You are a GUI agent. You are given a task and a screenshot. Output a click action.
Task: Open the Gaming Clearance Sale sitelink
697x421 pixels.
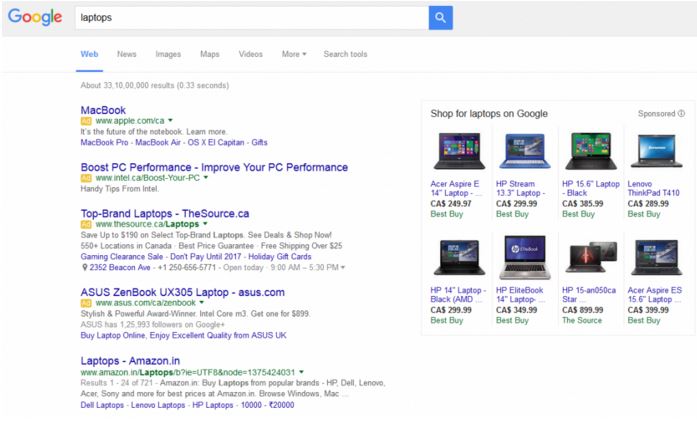122,257
